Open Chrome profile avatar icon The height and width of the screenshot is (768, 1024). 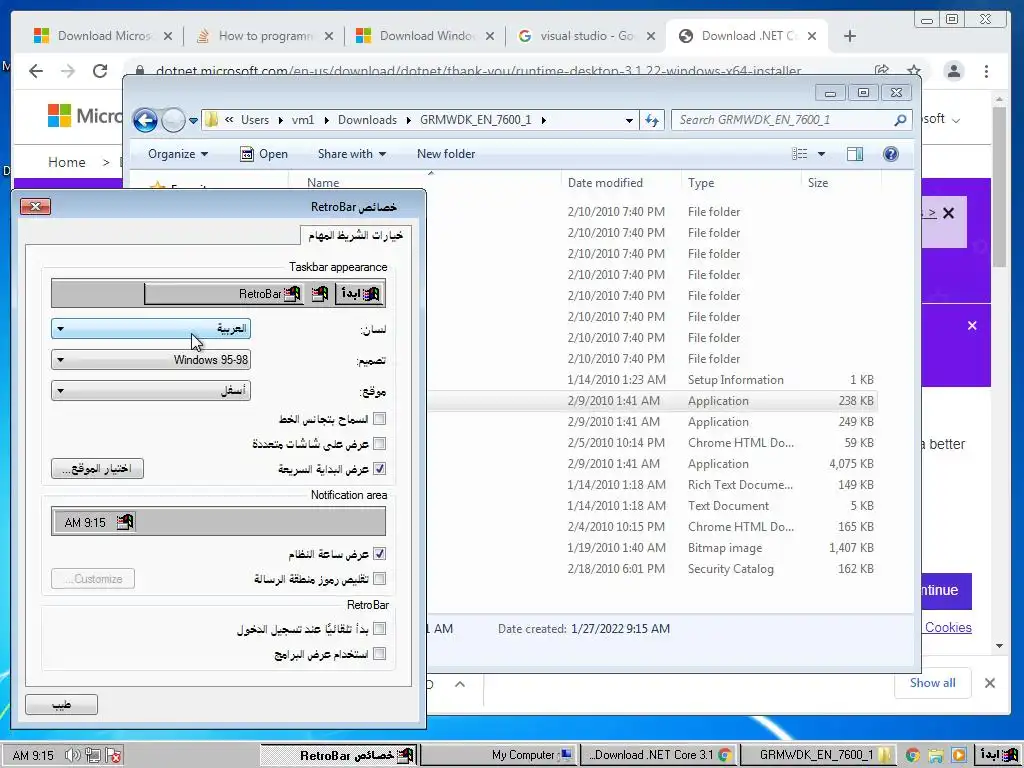point(953,71)
